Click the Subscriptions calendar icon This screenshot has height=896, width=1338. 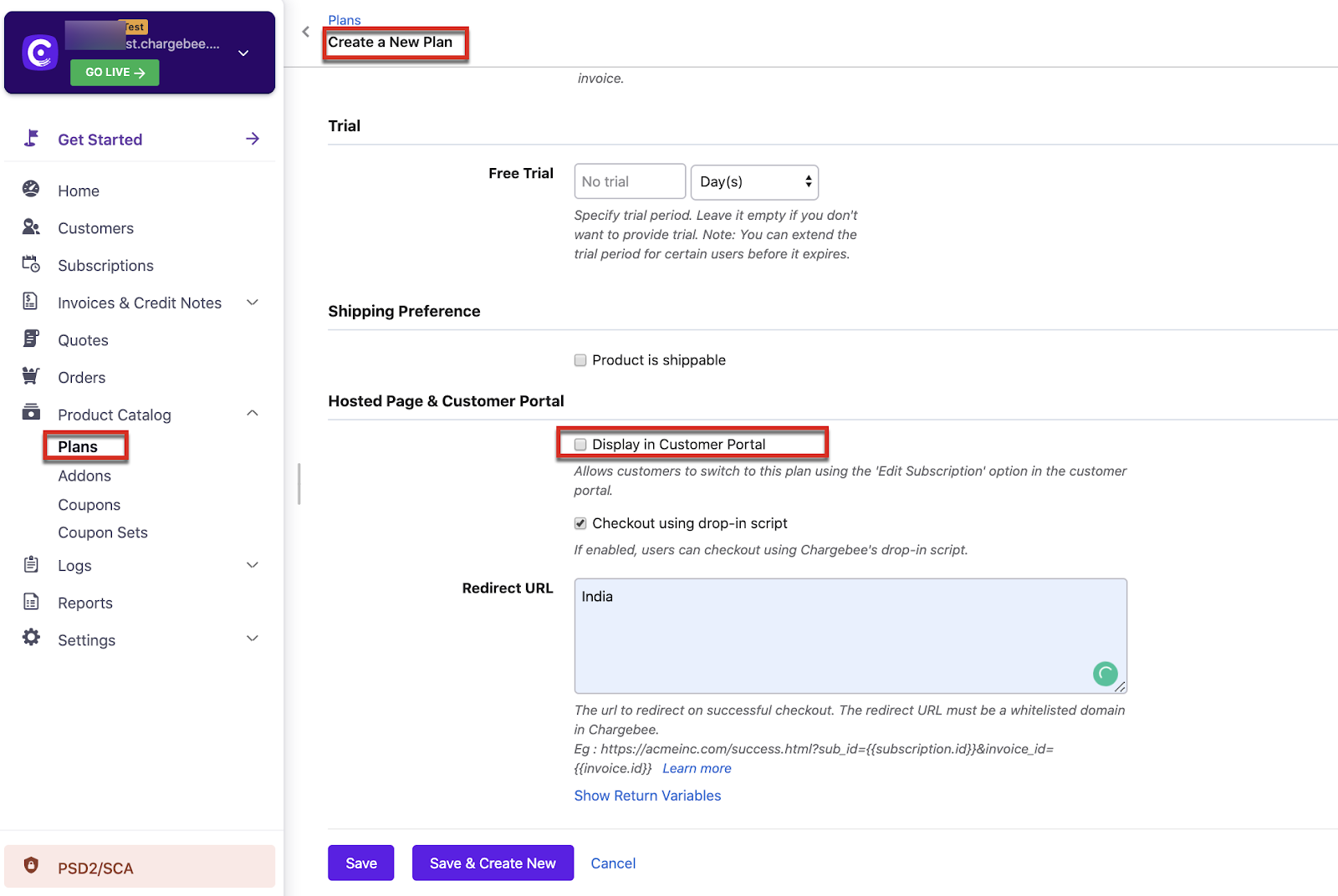31,265
